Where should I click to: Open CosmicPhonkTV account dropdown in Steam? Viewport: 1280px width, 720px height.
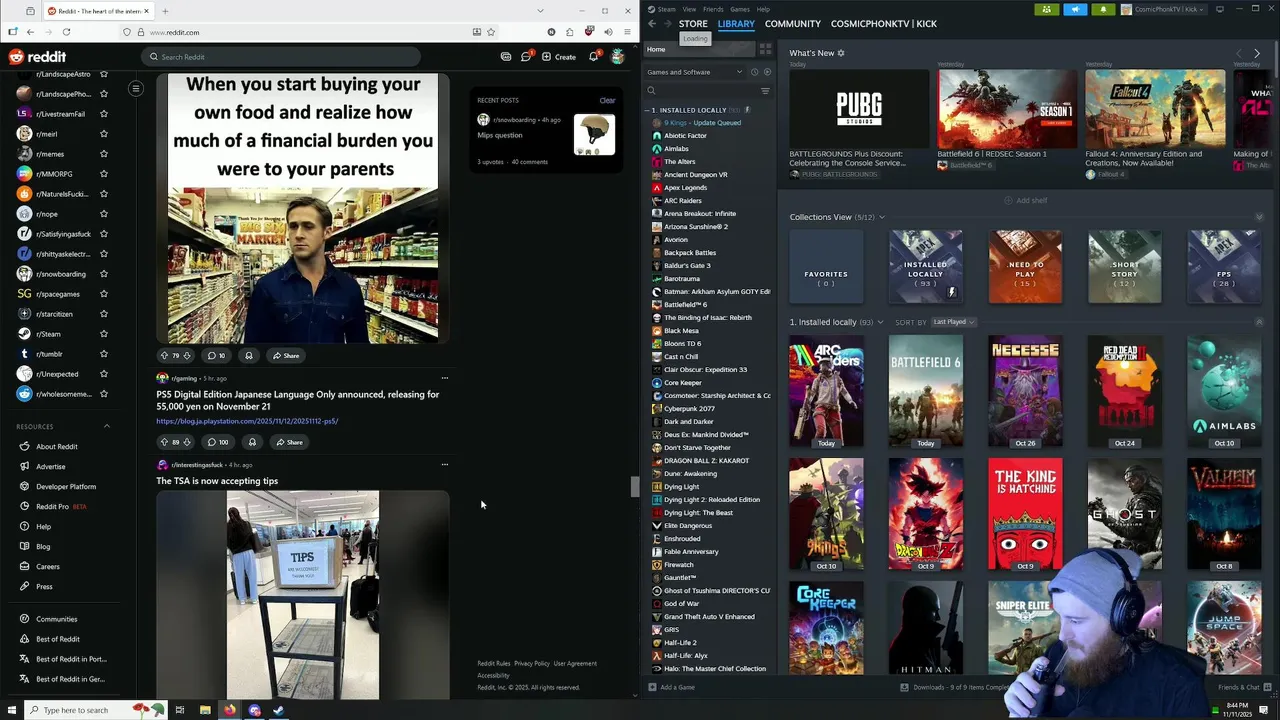coord(1164,9)
